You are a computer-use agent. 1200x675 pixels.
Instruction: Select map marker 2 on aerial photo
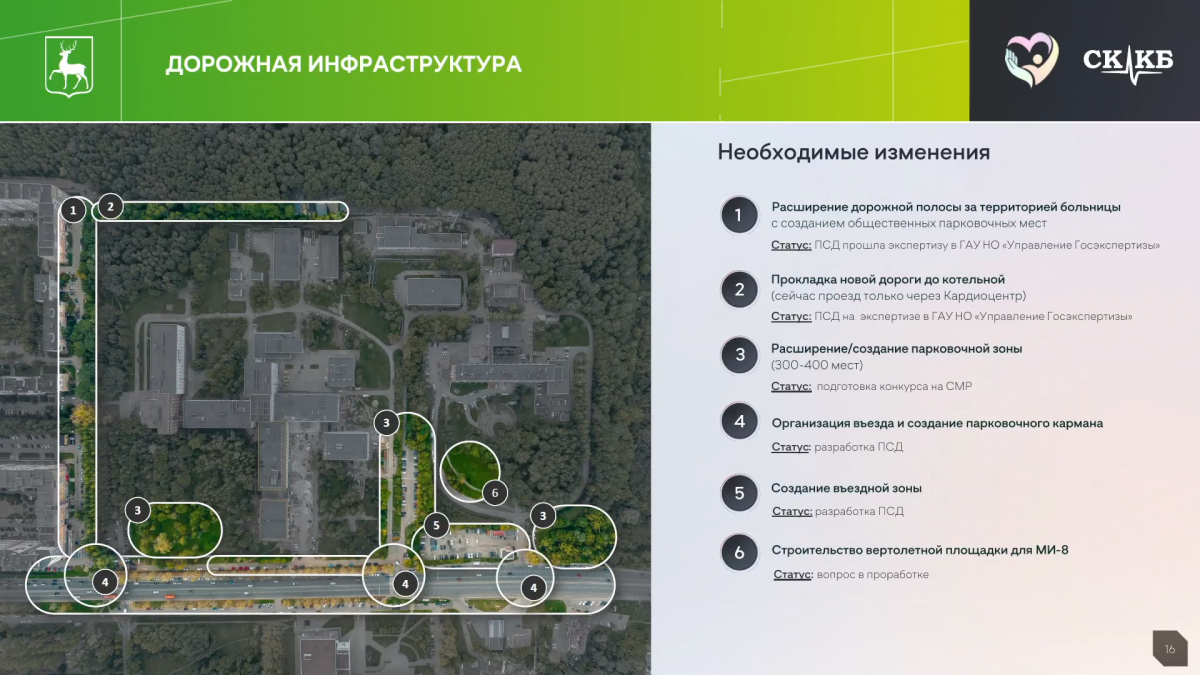click(x=110, y=207)
